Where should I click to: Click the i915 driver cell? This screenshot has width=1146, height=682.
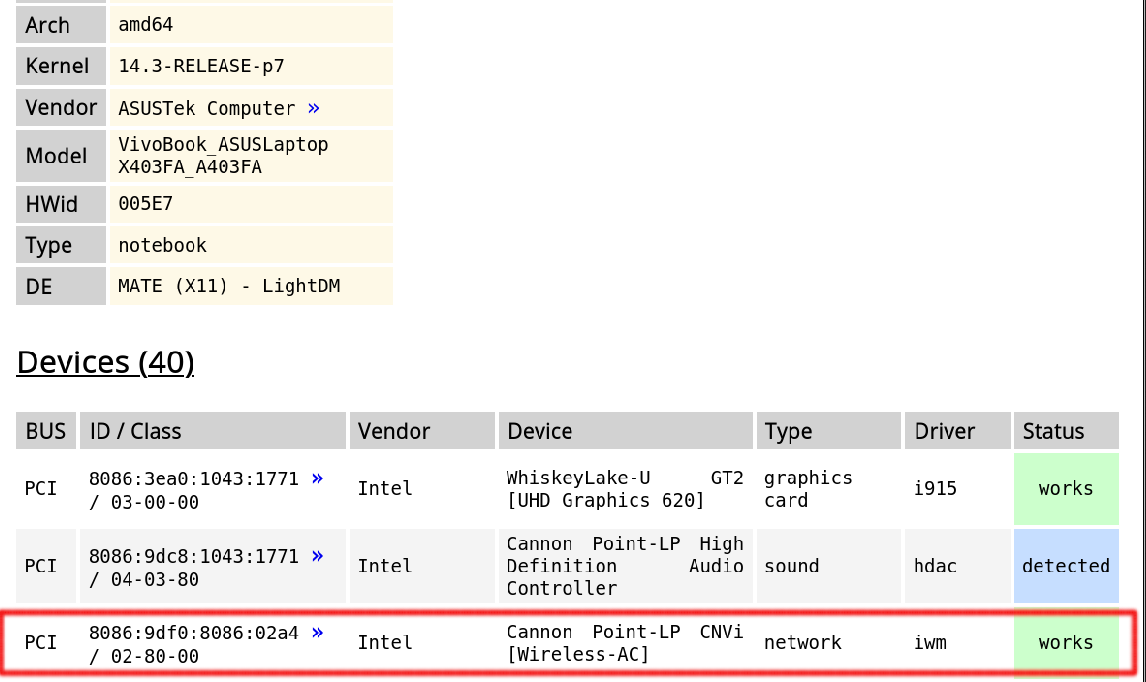click(x=935, y=489)
